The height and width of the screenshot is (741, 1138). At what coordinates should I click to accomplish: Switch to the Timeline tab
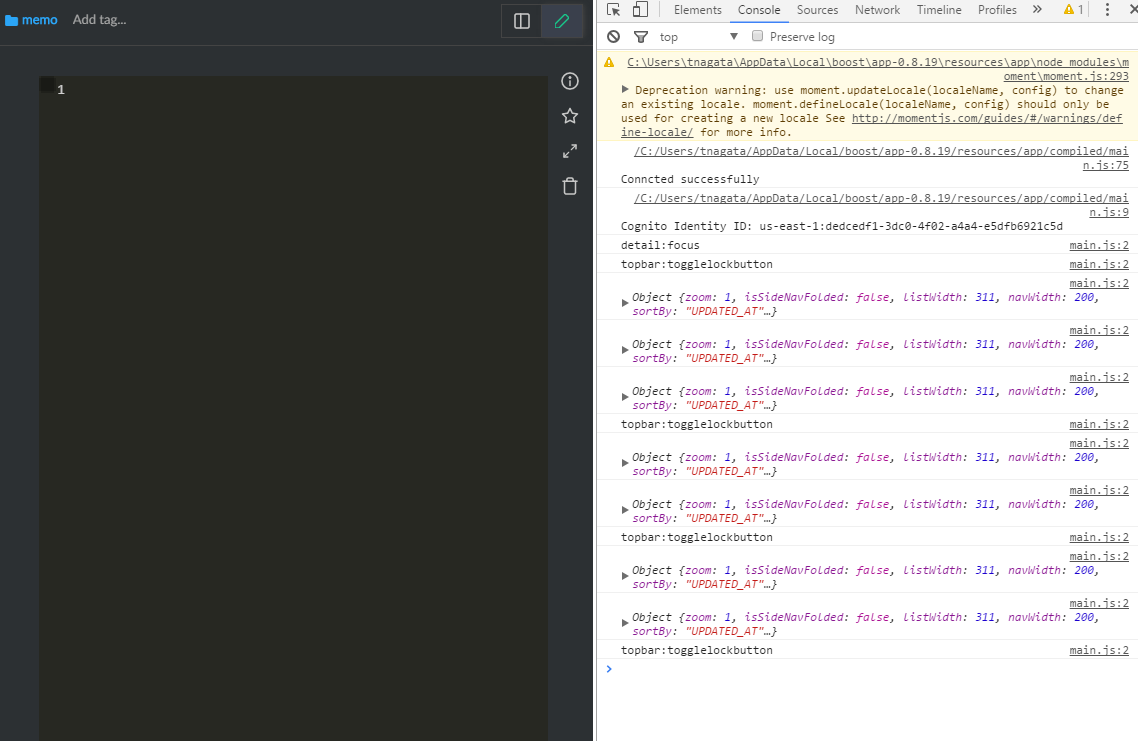[938, 9]
